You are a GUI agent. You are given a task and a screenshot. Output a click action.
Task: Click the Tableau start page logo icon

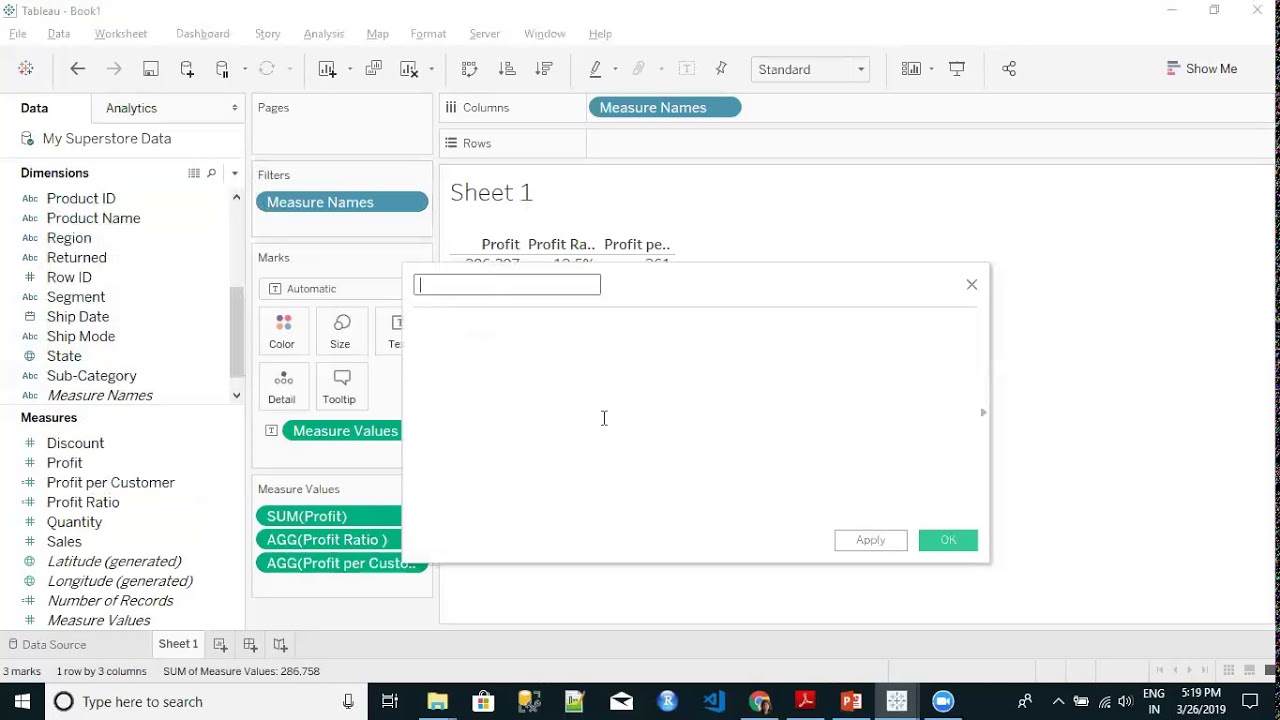(x=26, y=69)
